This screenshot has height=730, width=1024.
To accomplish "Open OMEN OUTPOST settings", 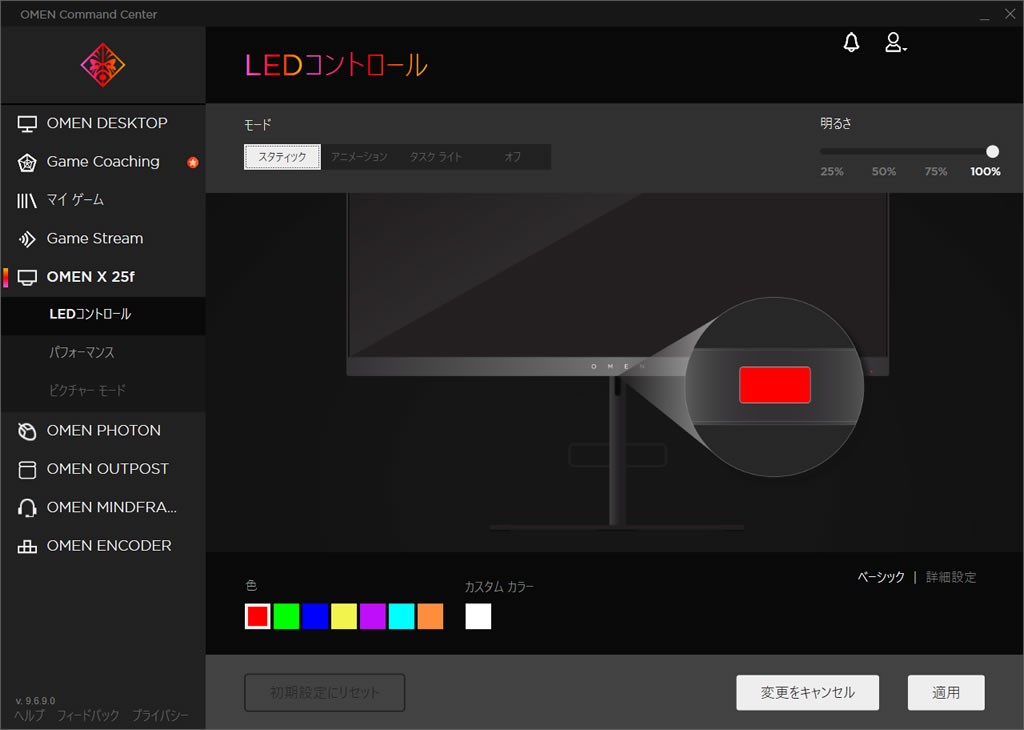I will click(x=107, y=469).
